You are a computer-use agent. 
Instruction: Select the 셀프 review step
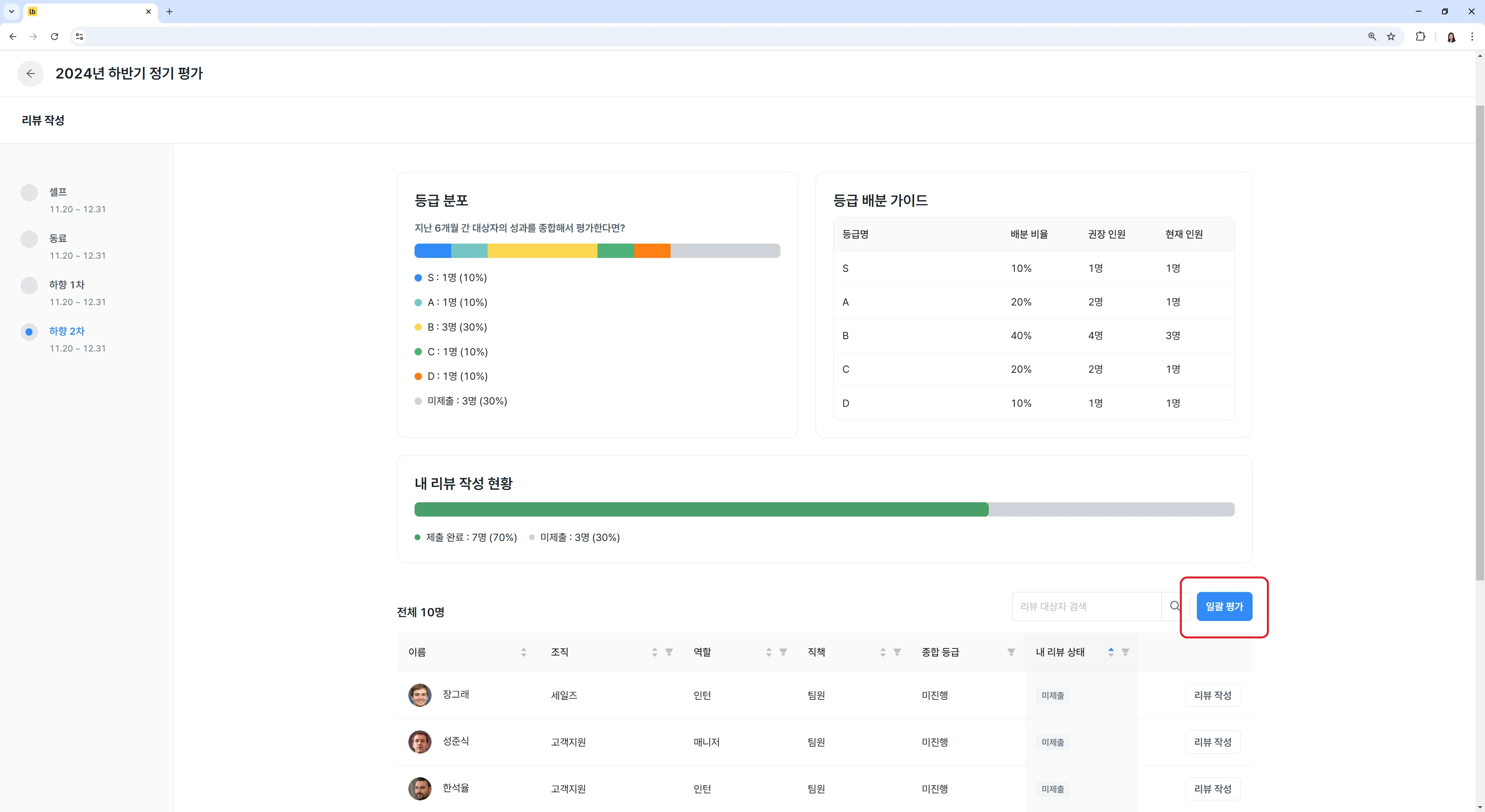(58, 191)
